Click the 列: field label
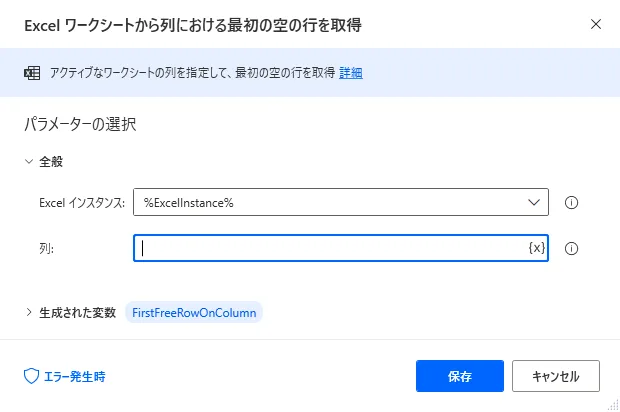 click(46, 249)
